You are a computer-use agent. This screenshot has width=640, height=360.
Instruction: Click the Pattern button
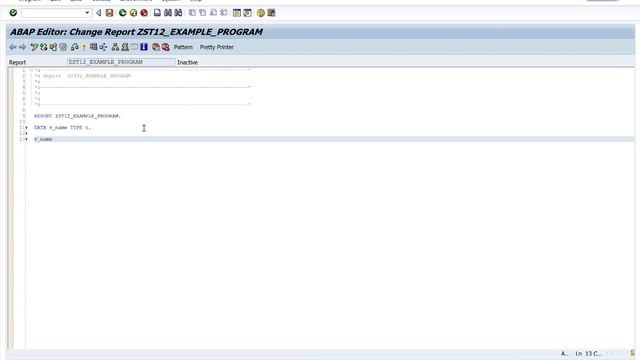(183, 47)
